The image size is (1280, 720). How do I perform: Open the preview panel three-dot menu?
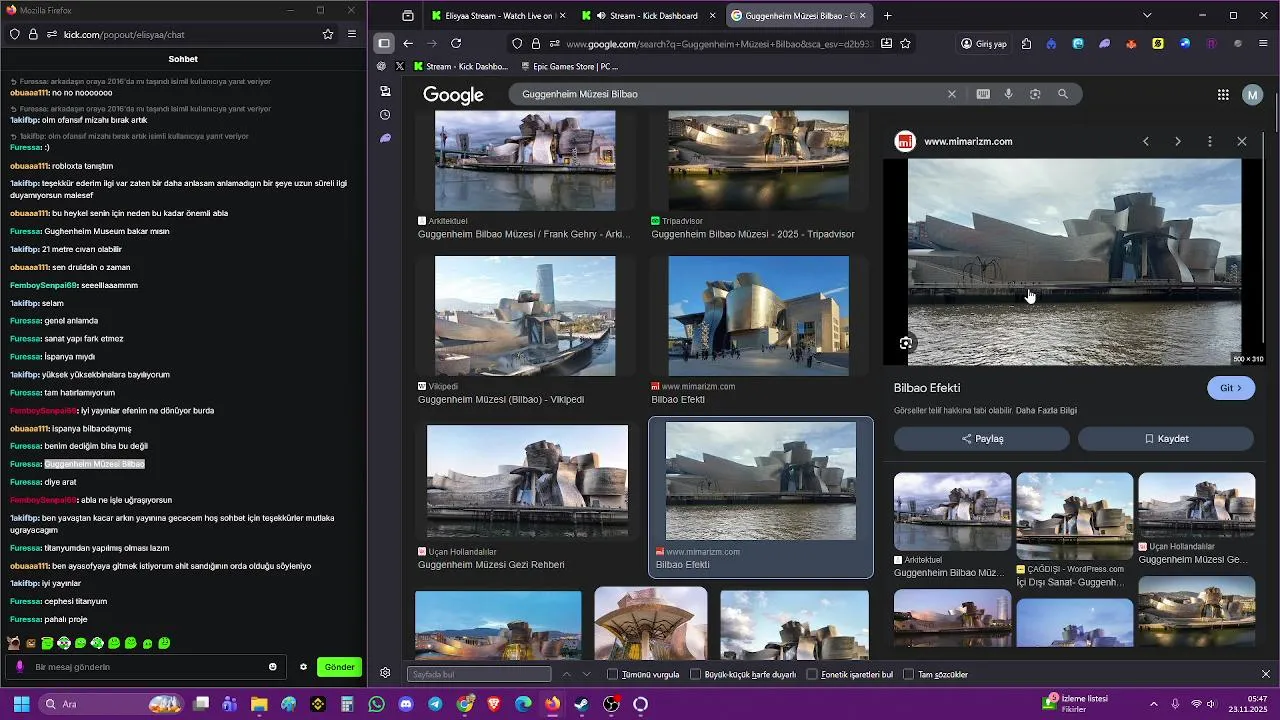point(1210,141)
